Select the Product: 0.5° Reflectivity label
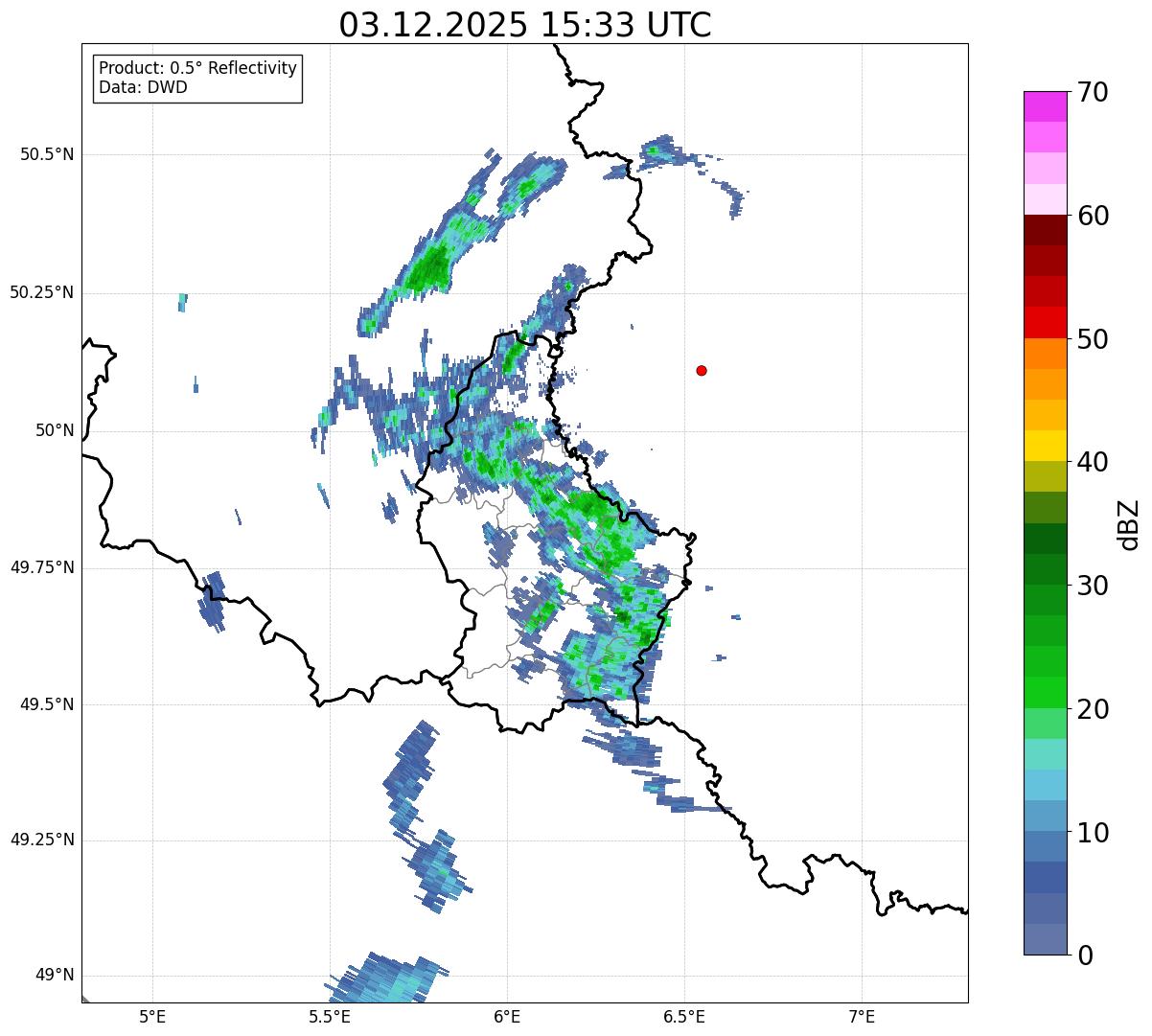 [197, 69]
